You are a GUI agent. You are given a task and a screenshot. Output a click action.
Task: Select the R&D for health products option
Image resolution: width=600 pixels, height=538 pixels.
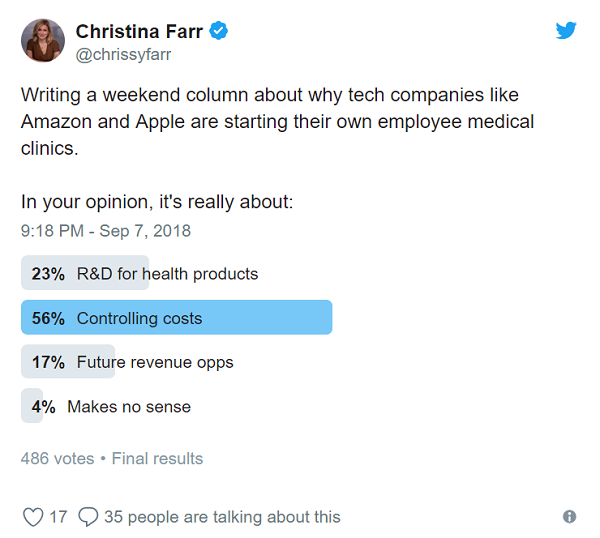pos(167,273)
